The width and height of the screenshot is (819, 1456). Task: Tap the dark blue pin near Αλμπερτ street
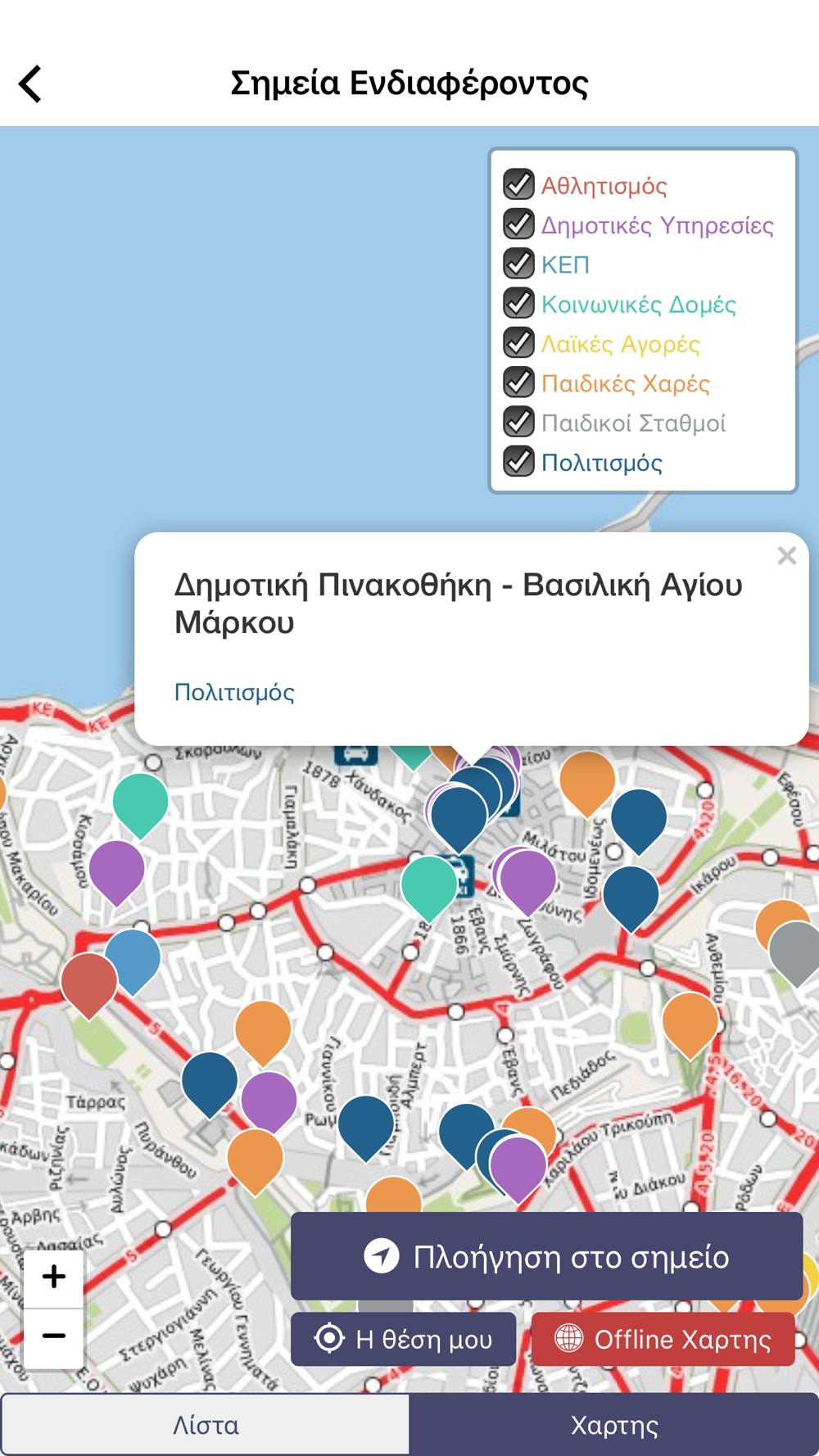366,1128
